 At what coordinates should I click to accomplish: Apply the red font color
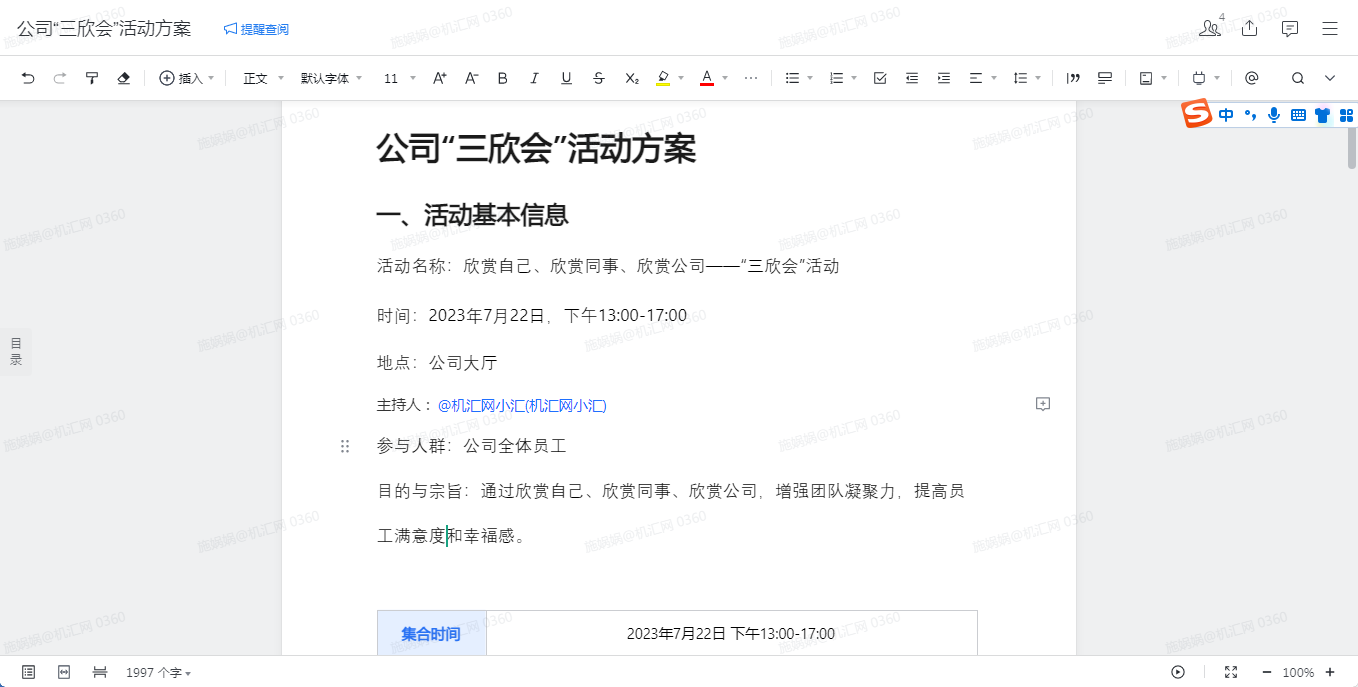click(707, 78)
